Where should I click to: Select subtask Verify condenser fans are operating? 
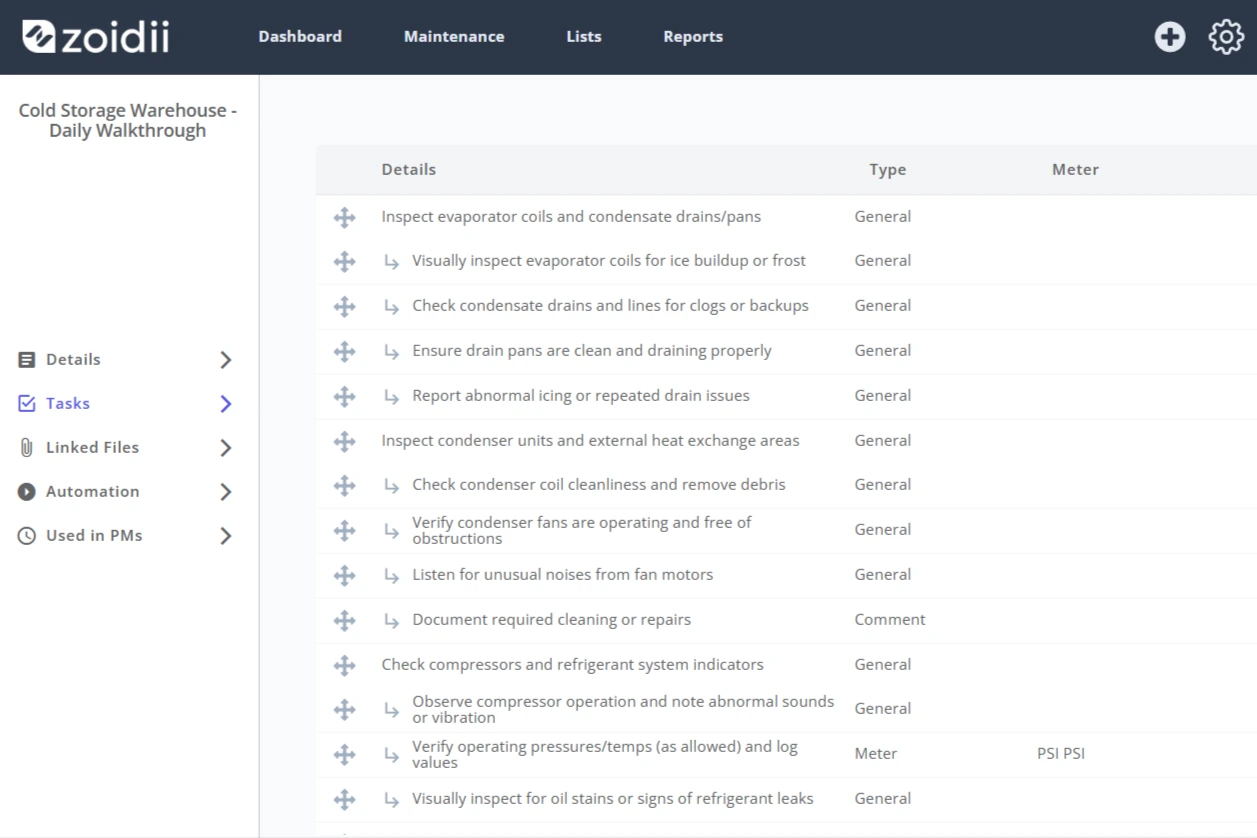(582, 530)
